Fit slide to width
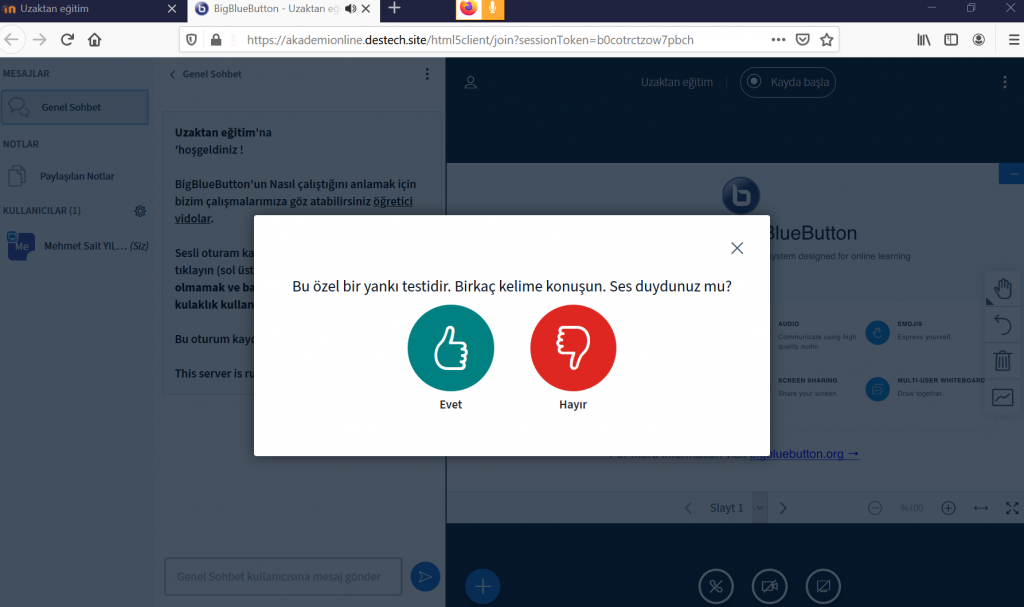 point(981,508)
